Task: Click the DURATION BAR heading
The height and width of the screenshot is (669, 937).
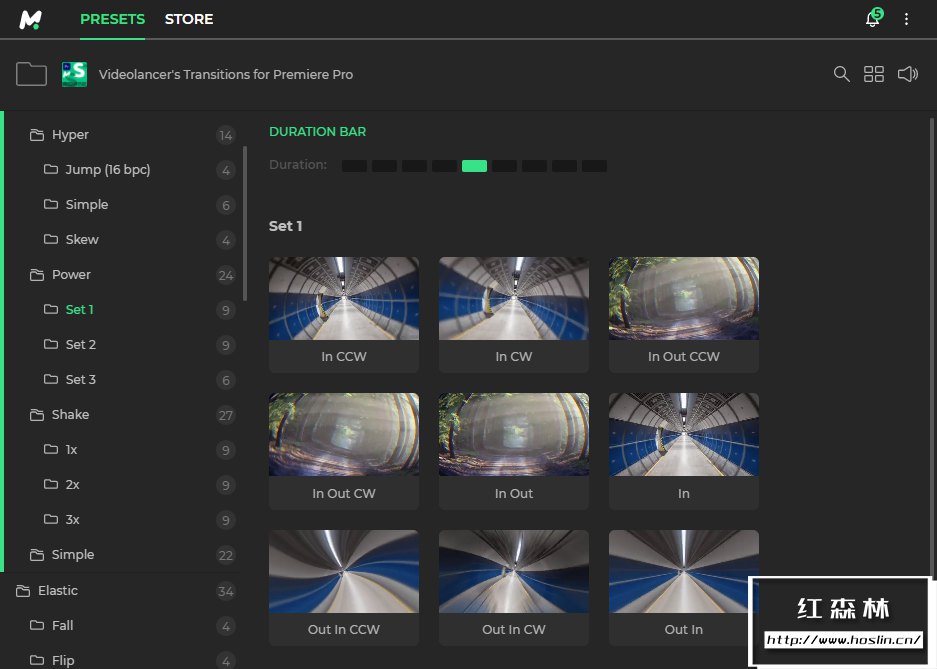Action: pyautogui.click(x=317, y=131)
